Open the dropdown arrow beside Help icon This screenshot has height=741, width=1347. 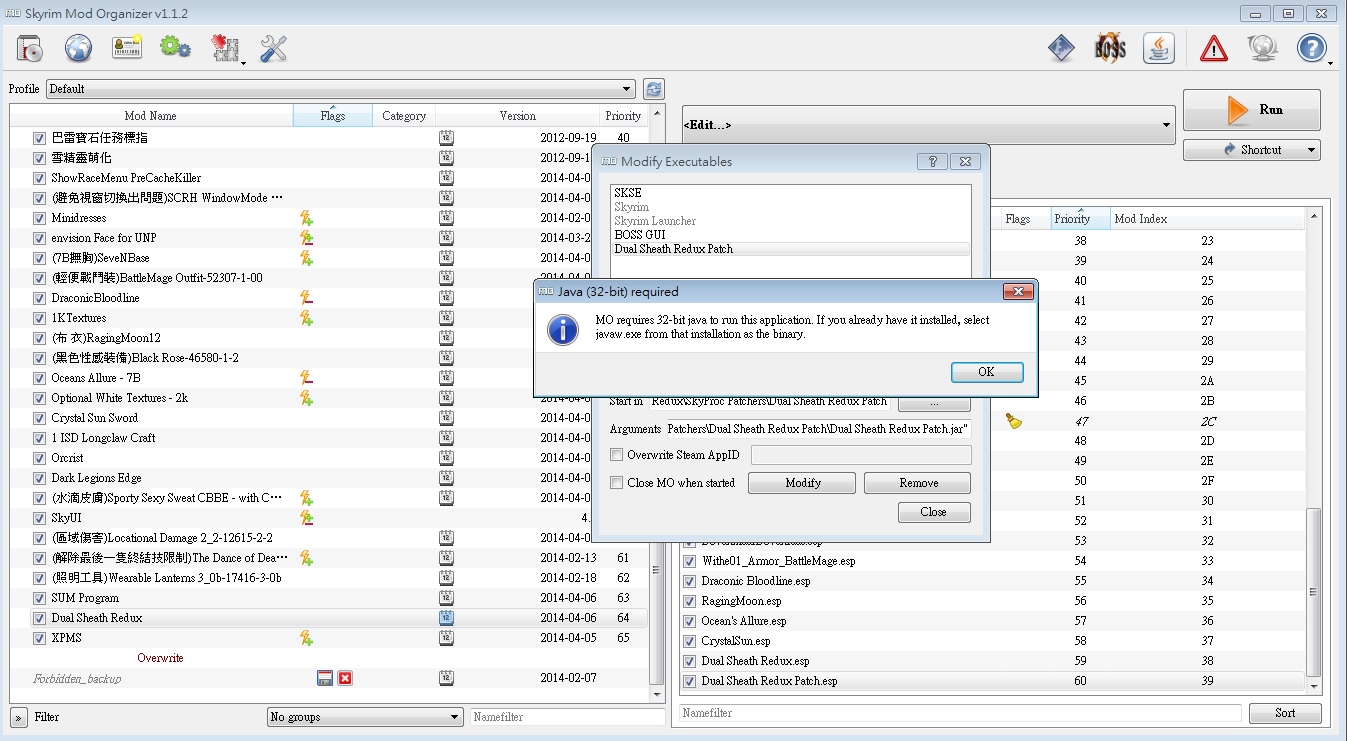point(1330,63)
